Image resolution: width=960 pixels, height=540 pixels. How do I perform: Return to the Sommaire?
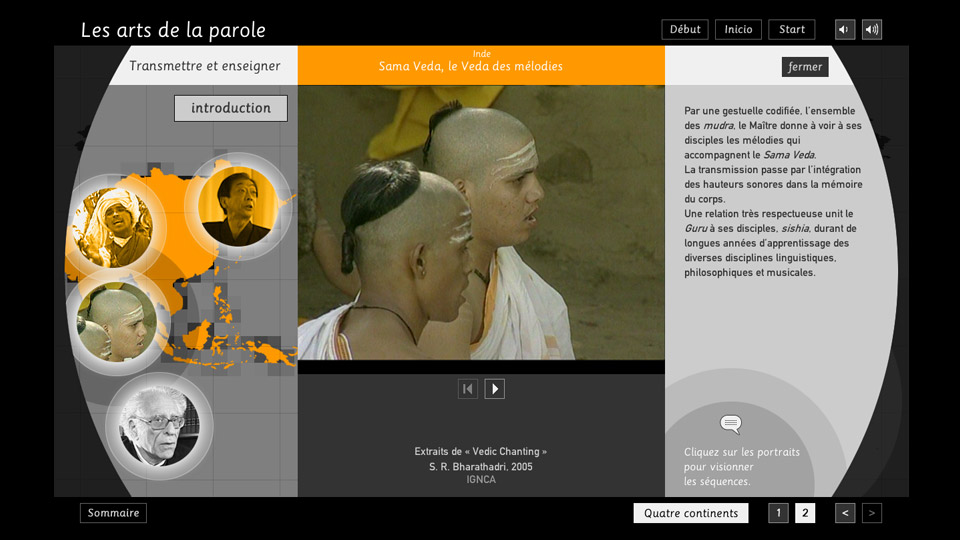[113, 513]
